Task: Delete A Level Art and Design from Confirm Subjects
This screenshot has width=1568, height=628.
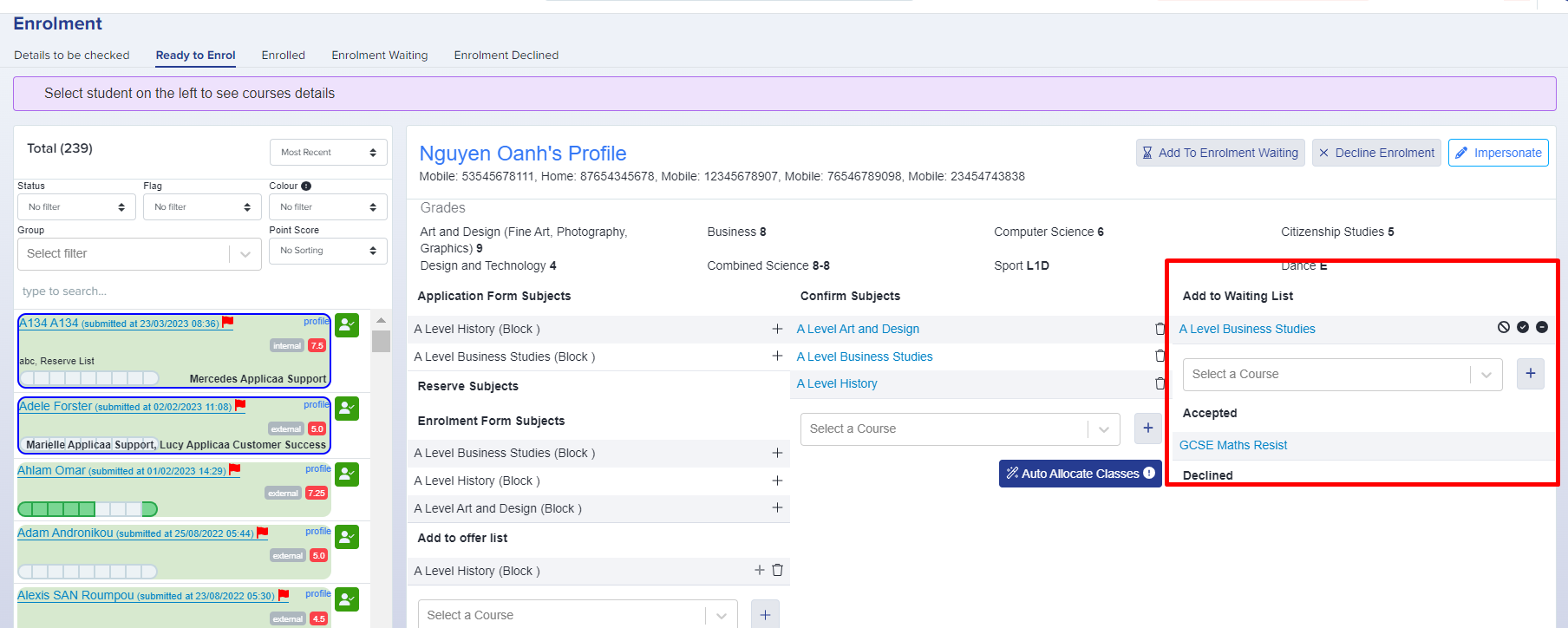Action: (x=1160, y=329)
